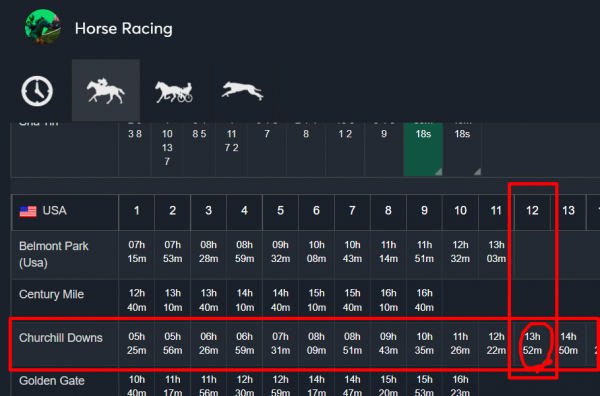Select Golden Gate venue name
Viewport: 600px width, 396px height.
coord(52,381)
